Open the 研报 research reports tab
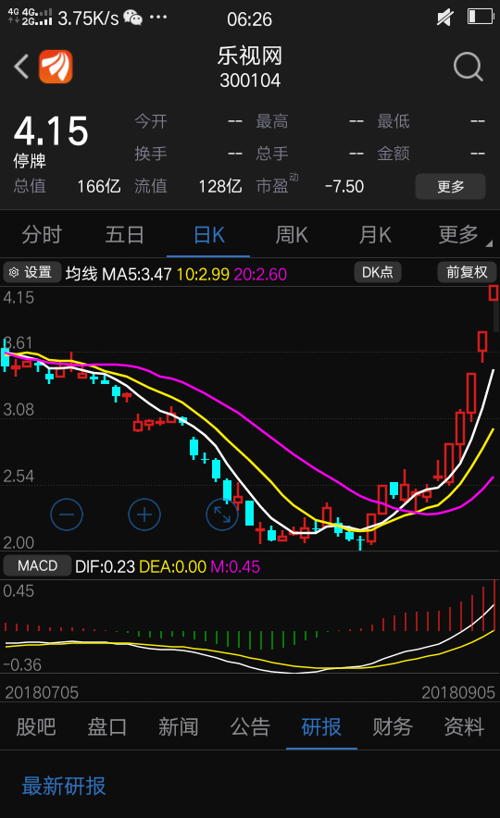The width and height of the screenshot is (500, 818). [322, 727]
